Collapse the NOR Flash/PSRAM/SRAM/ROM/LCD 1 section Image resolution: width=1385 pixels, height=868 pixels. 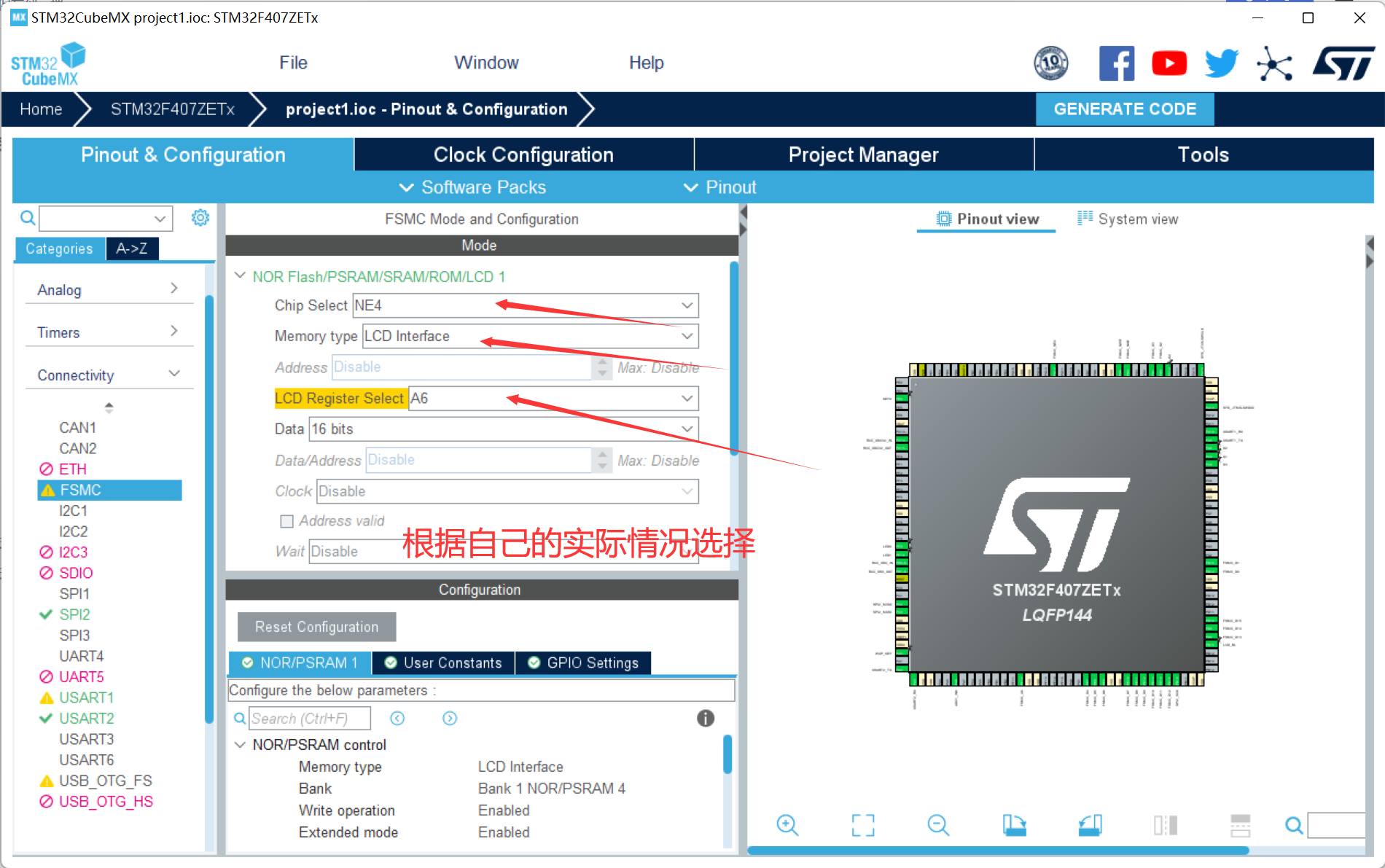coord(240,276)
